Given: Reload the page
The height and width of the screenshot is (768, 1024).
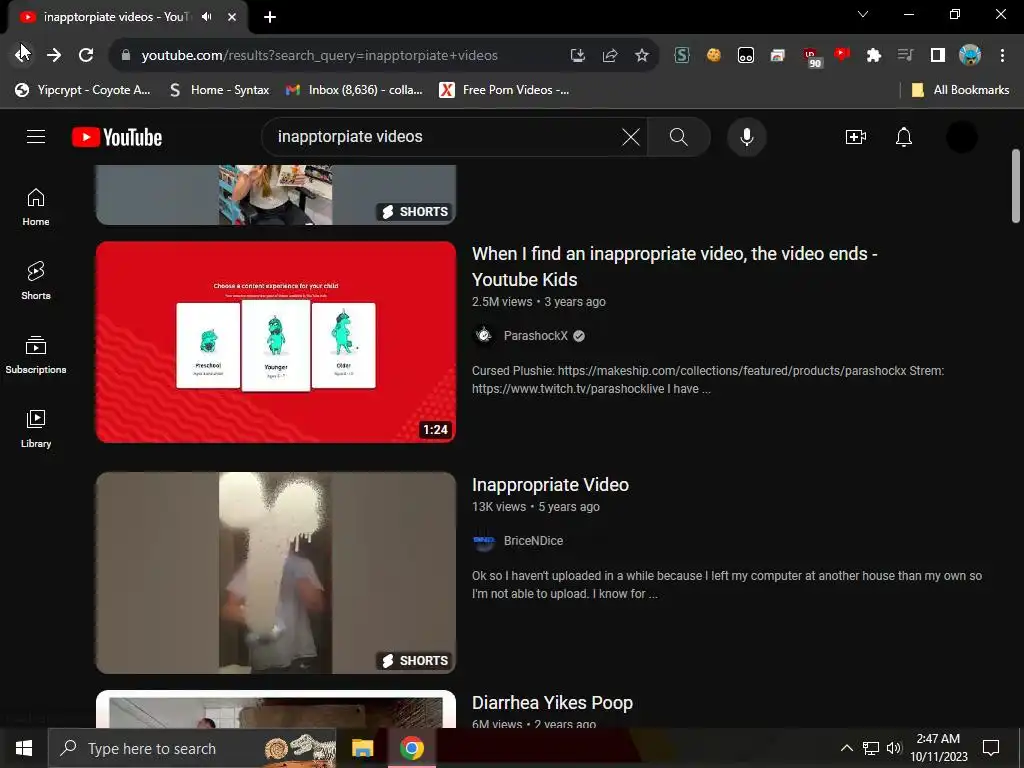Looking at the screenshot, I should click(x=86, y=55).
